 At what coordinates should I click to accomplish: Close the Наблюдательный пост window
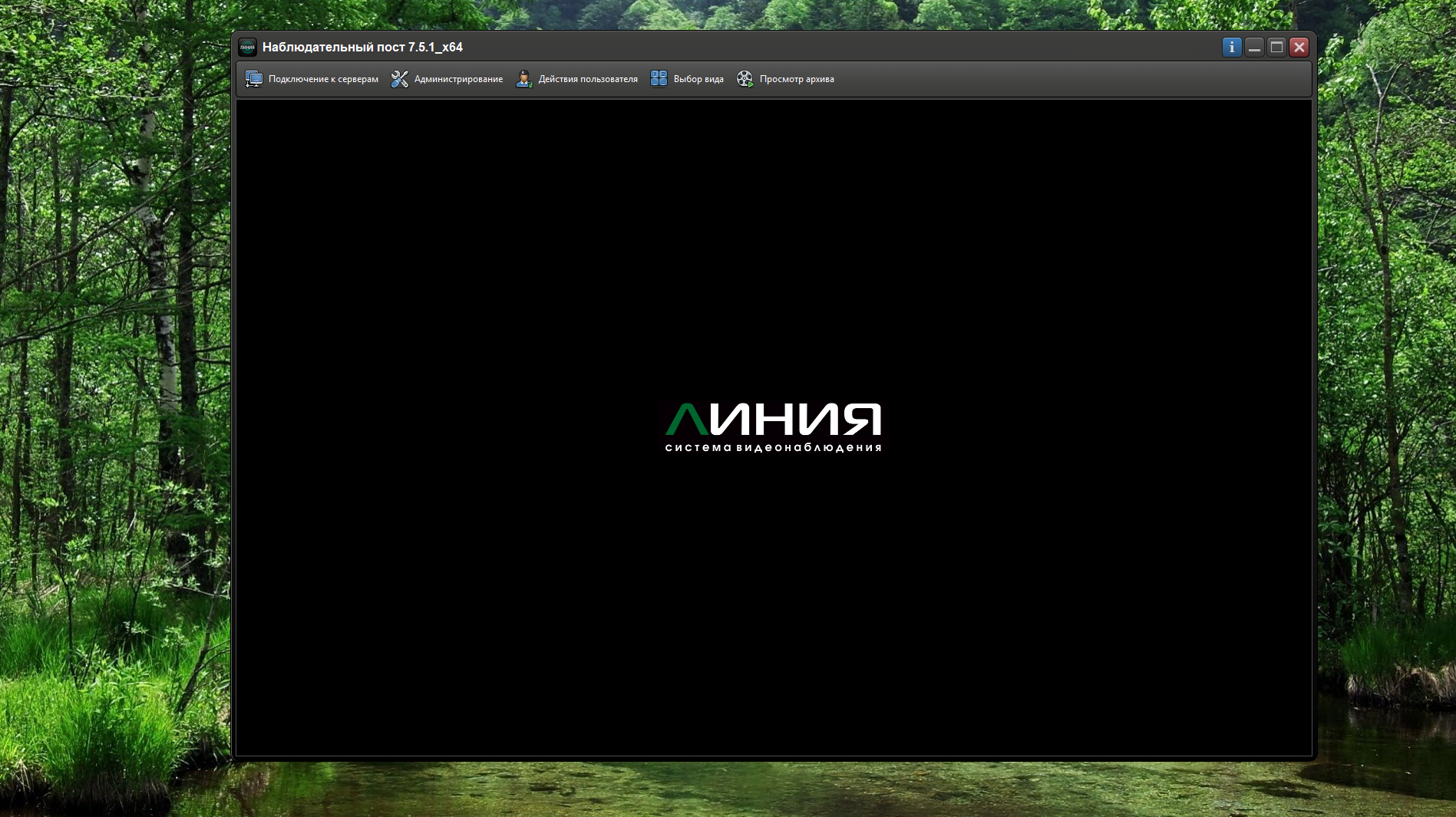pyautogui.click(x=1299, y=48)
